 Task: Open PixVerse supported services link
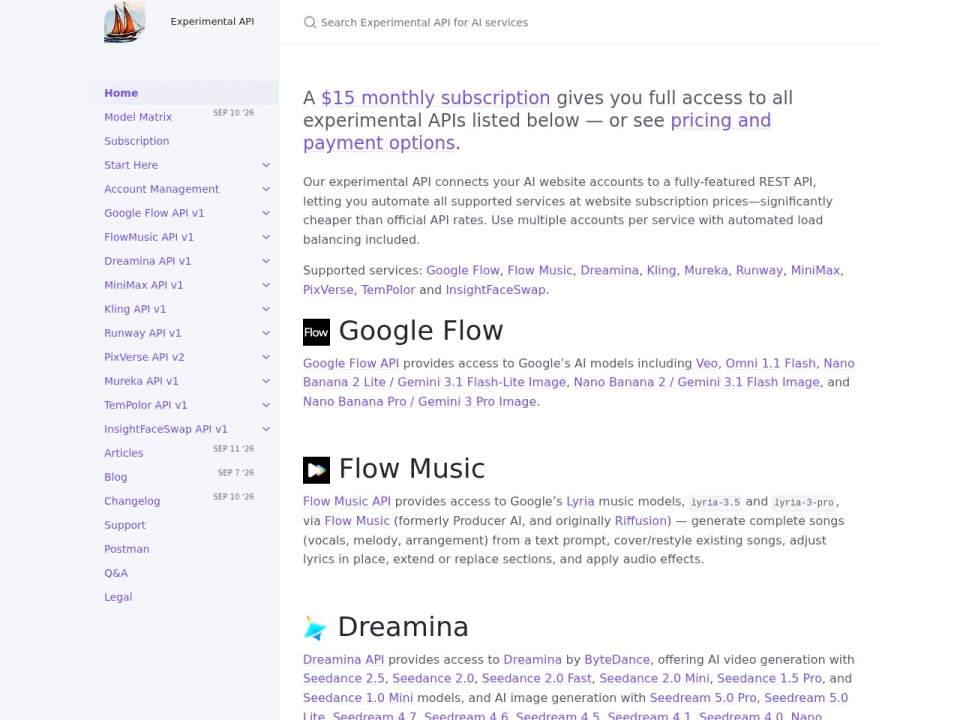(x=328, y=290)
